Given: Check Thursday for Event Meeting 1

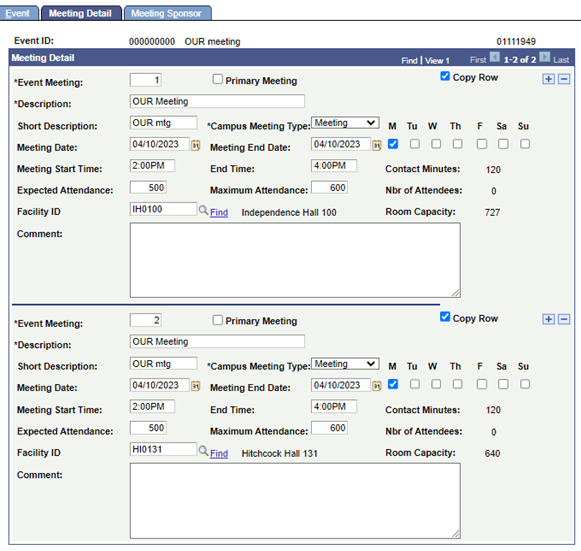Looking at the screenshot, I should 458,144.
